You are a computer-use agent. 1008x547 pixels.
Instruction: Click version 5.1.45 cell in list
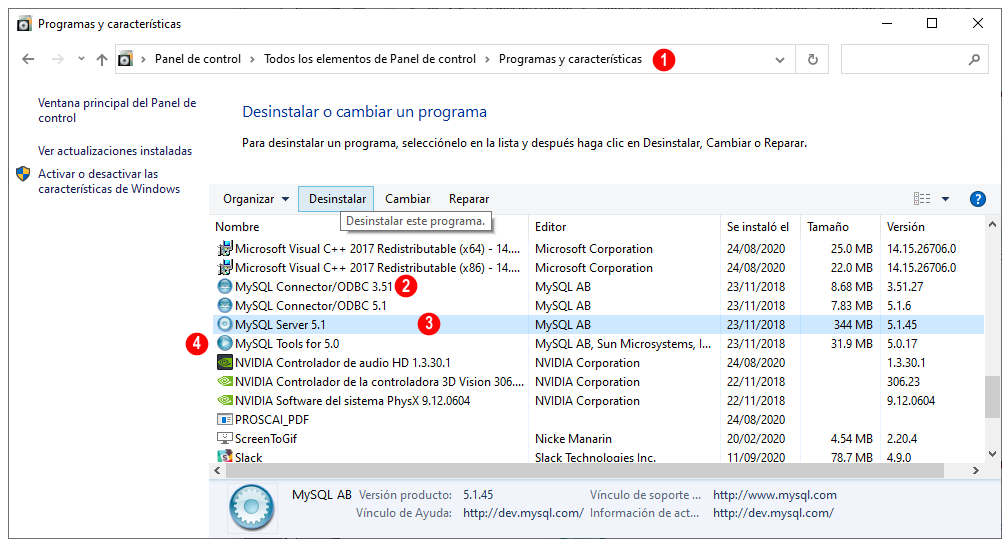point(902,325)
